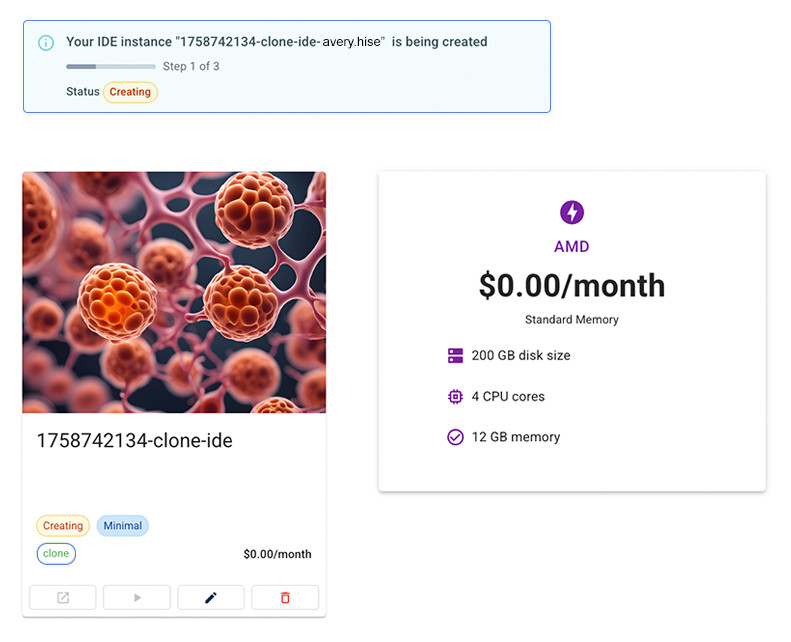
Task: Click the 1758742134-clone-ide card title
Action: [135, 441]
